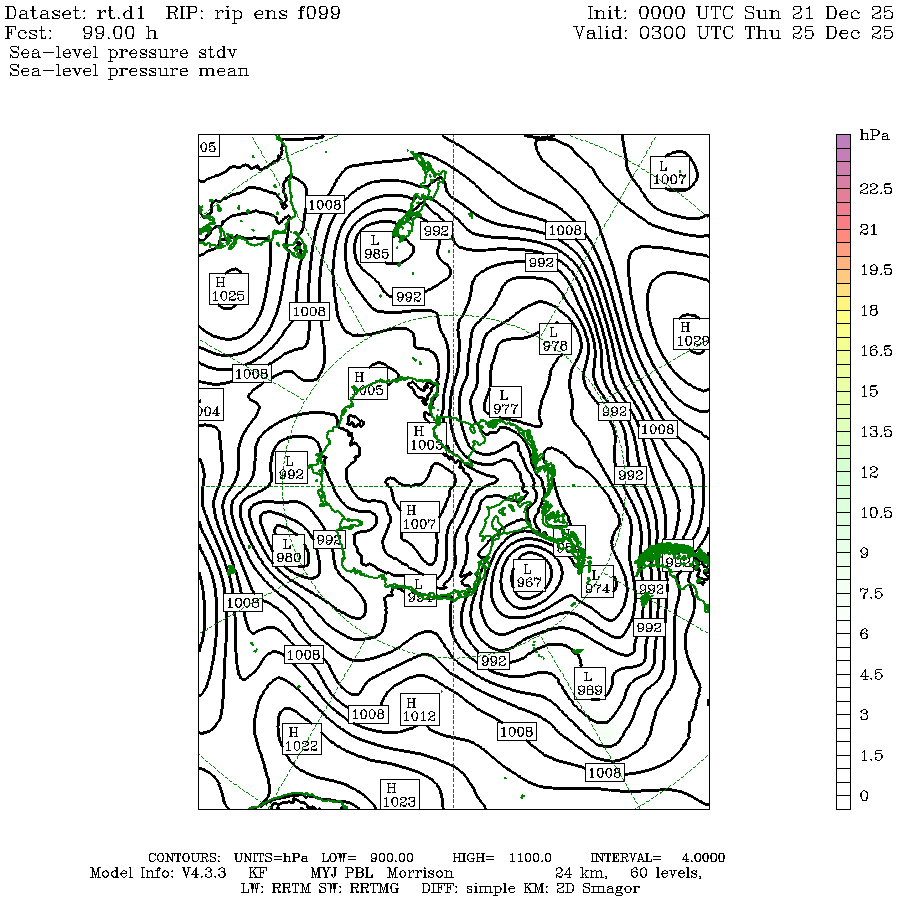Select the 'H 1012' high pressure label
The image size is (900, 900).
420,709
